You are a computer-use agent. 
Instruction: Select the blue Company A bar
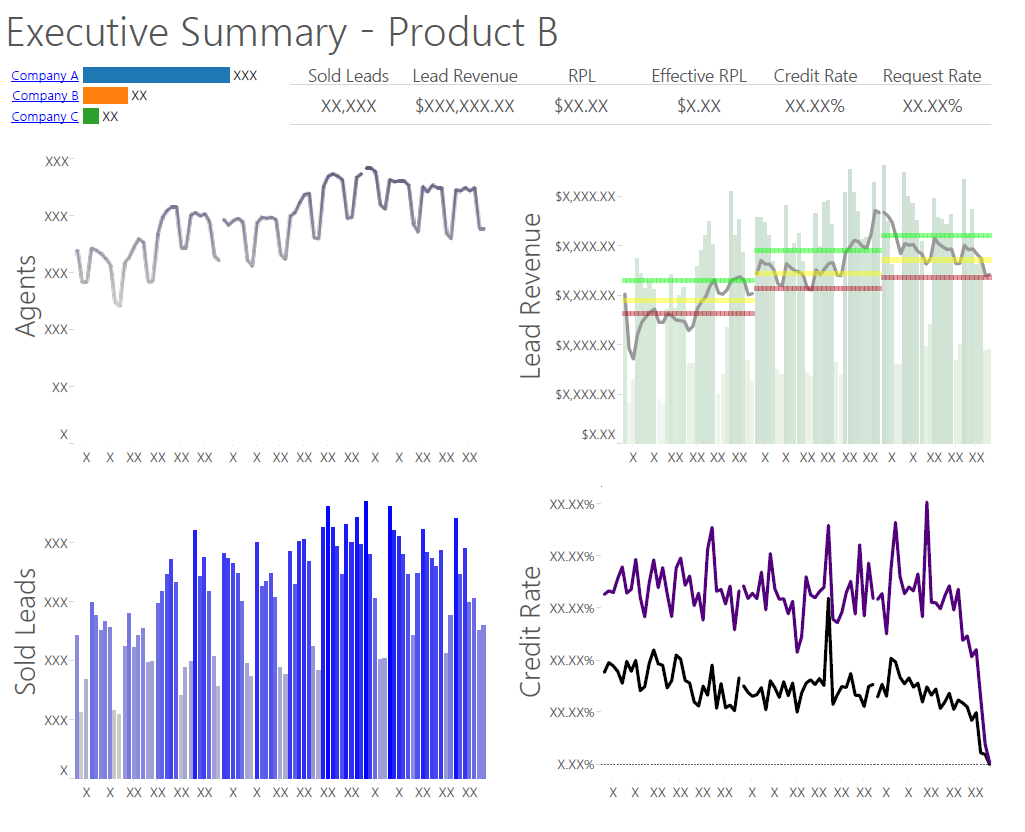(156, 75)
